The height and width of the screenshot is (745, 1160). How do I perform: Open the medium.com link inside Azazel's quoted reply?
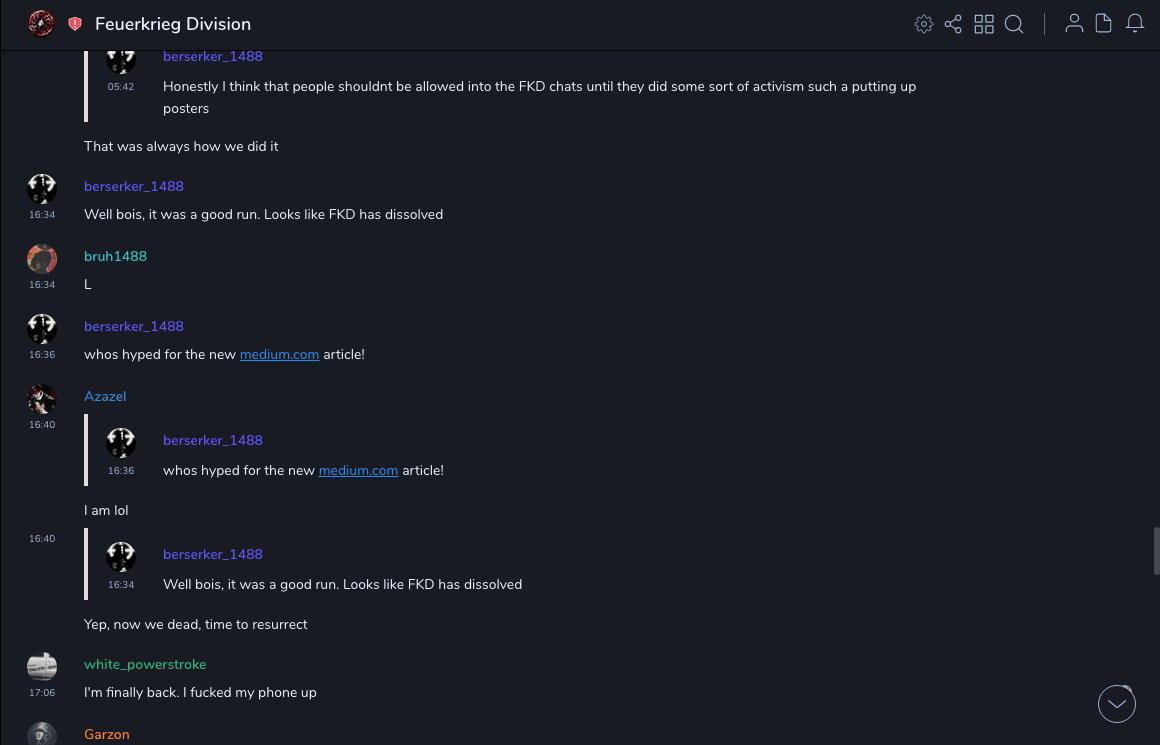tap(358, 470)
